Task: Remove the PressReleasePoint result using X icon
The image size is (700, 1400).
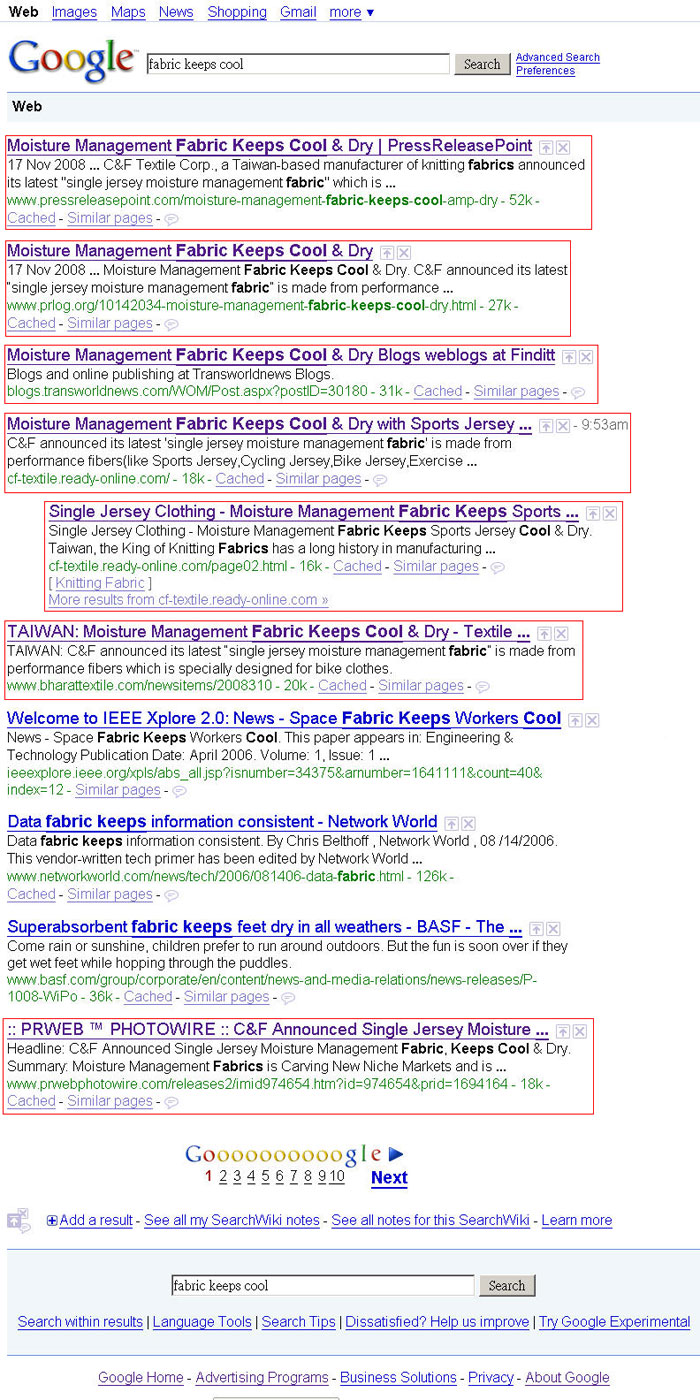Action: 563,147
